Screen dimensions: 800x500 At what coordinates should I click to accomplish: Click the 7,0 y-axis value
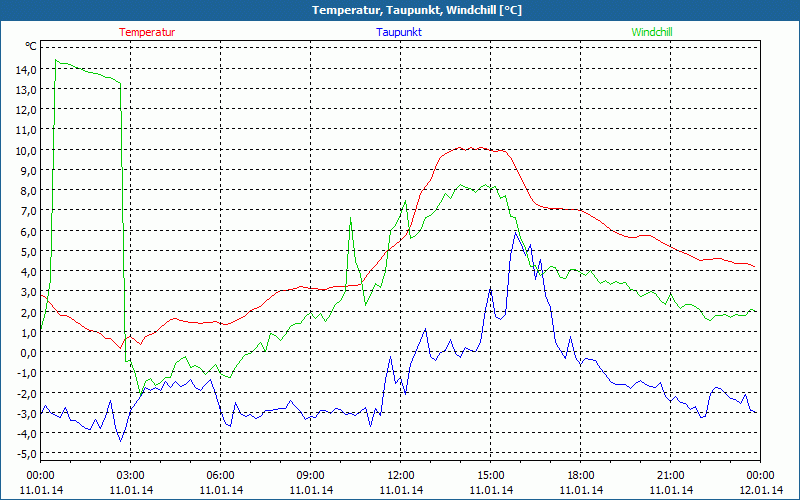pyautogui.click(x=29, y=211)
